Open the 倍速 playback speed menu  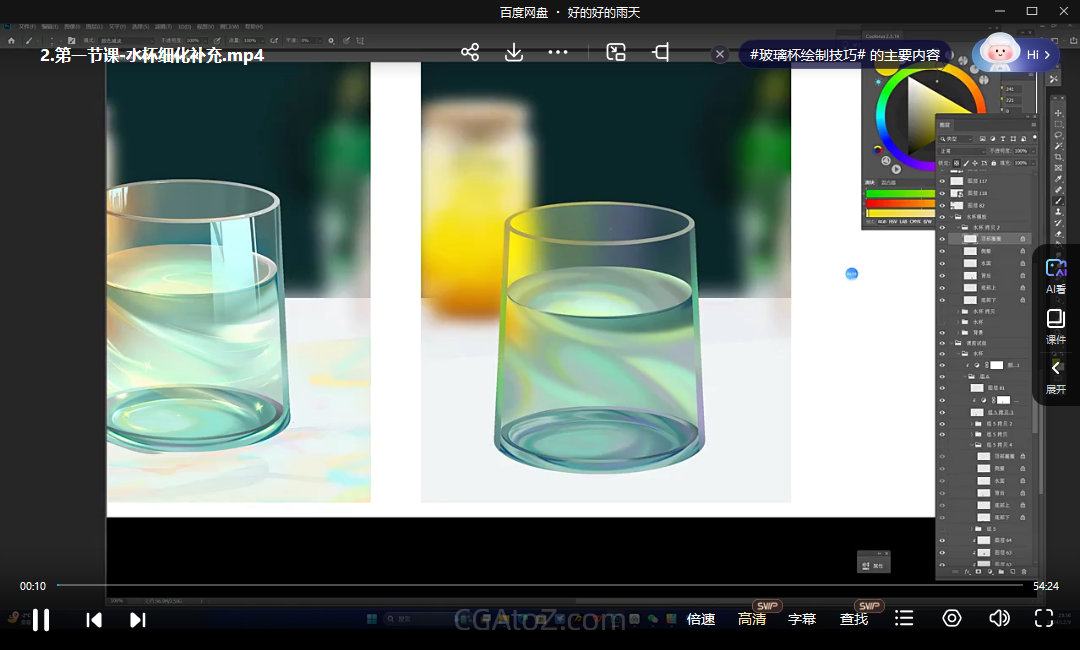(701, 620)
